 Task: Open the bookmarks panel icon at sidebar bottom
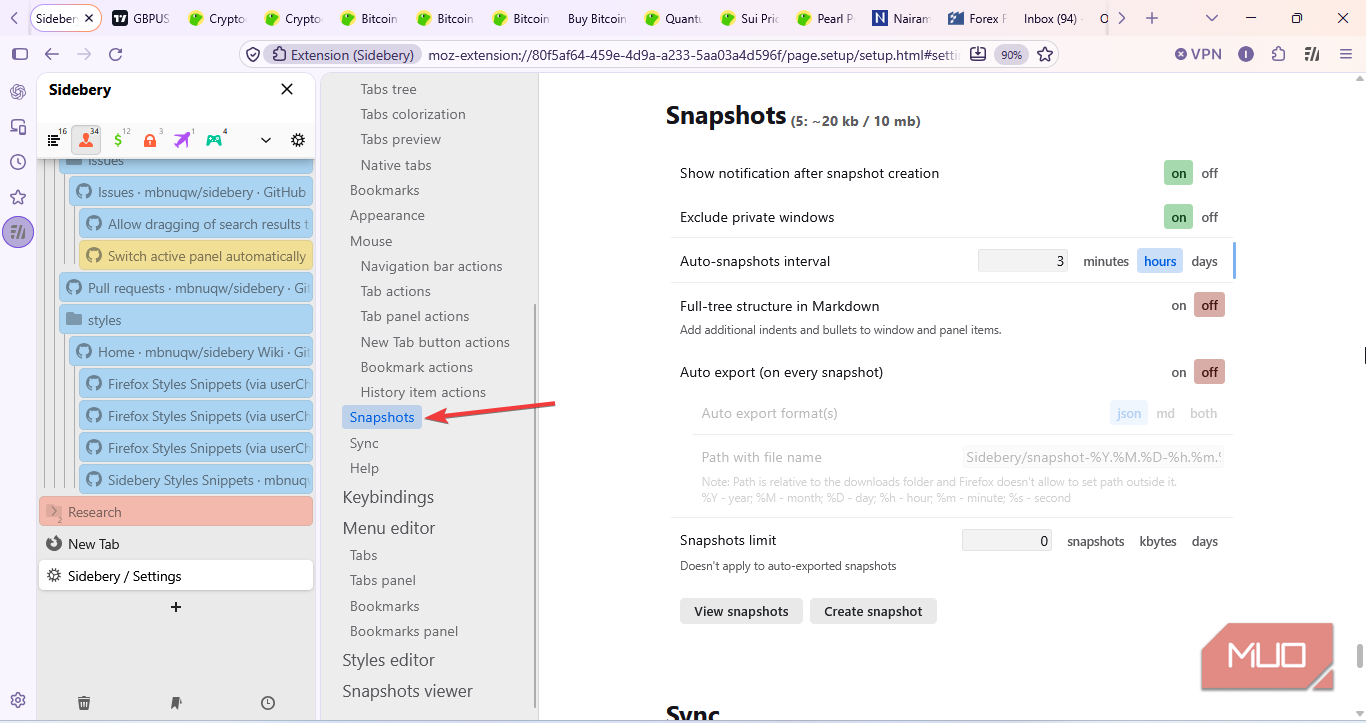(176, 703)
